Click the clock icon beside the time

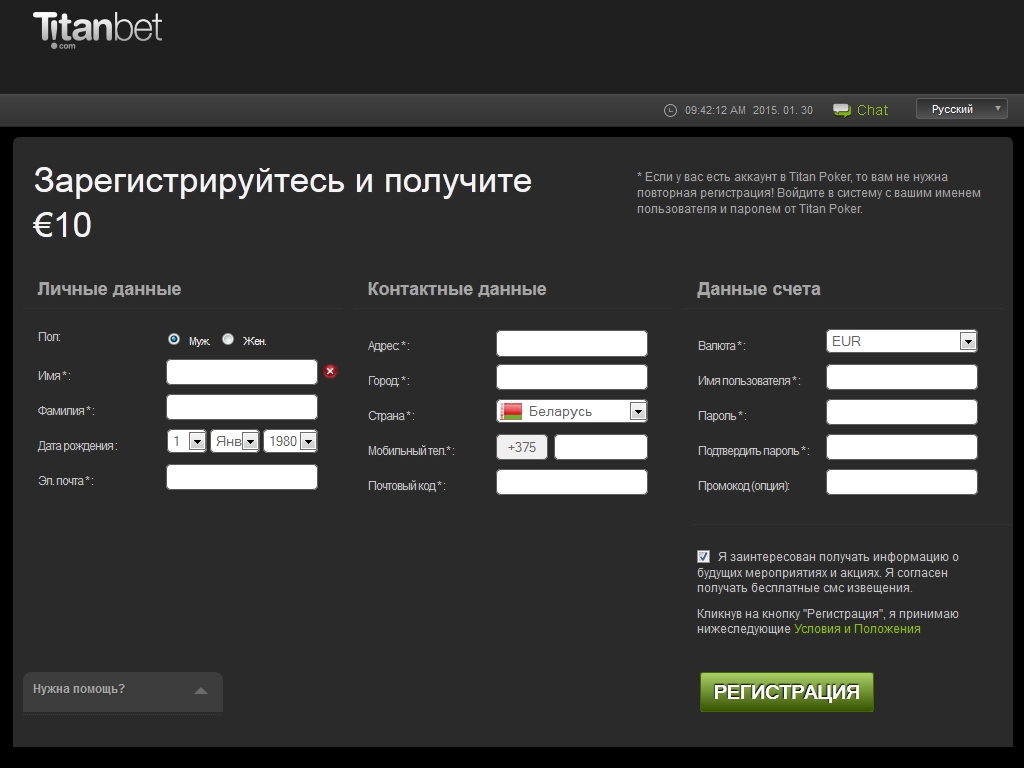[x=670, y=110]
